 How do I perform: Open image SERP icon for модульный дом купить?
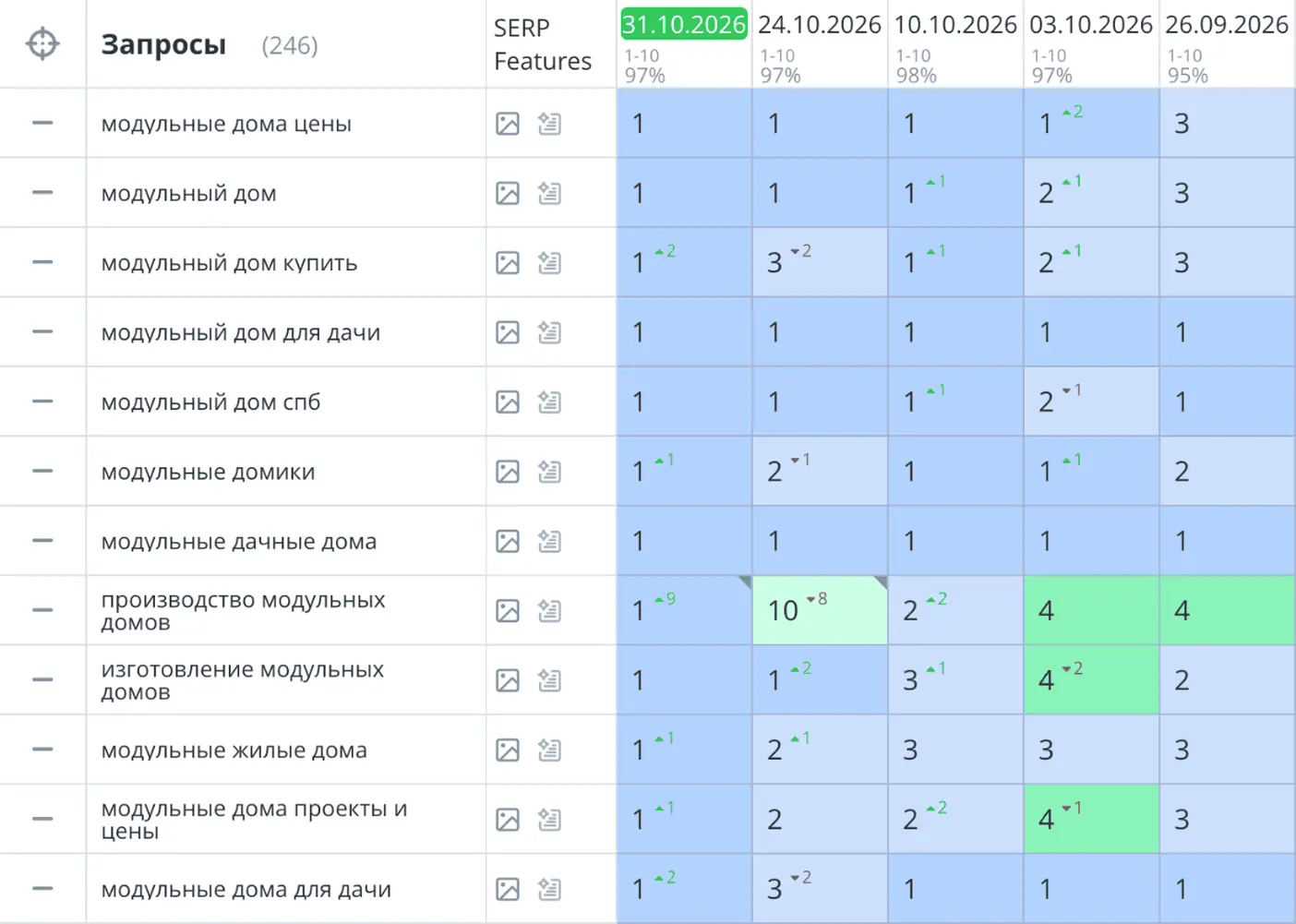point(508,263)
